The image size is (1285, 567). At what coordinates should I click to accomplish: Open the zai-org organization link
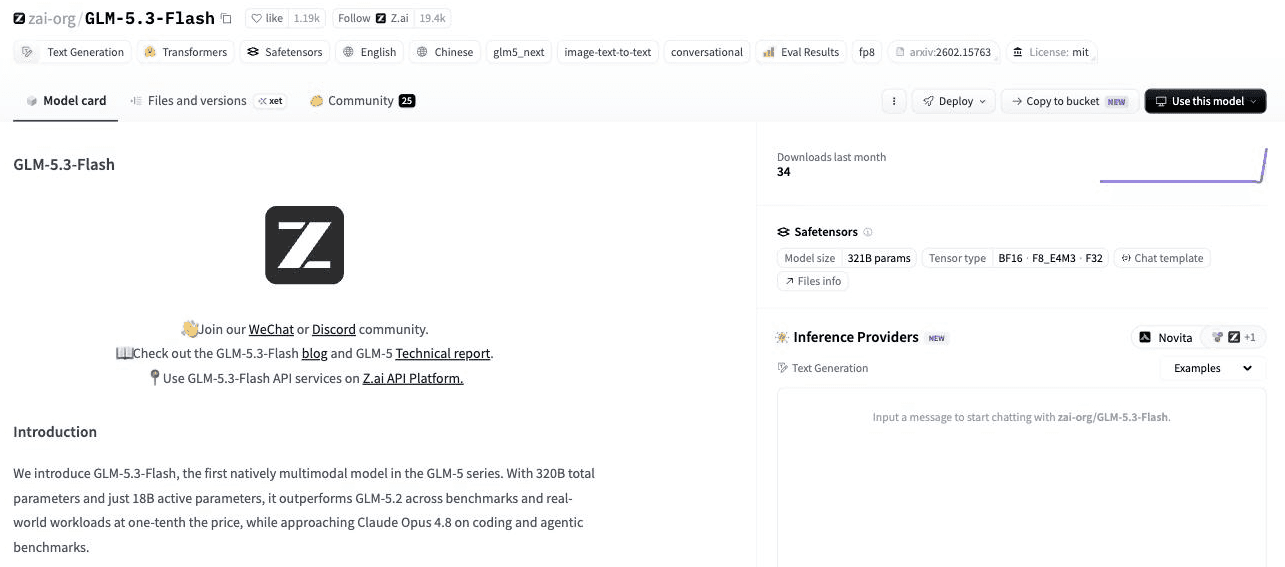[52, 18]
